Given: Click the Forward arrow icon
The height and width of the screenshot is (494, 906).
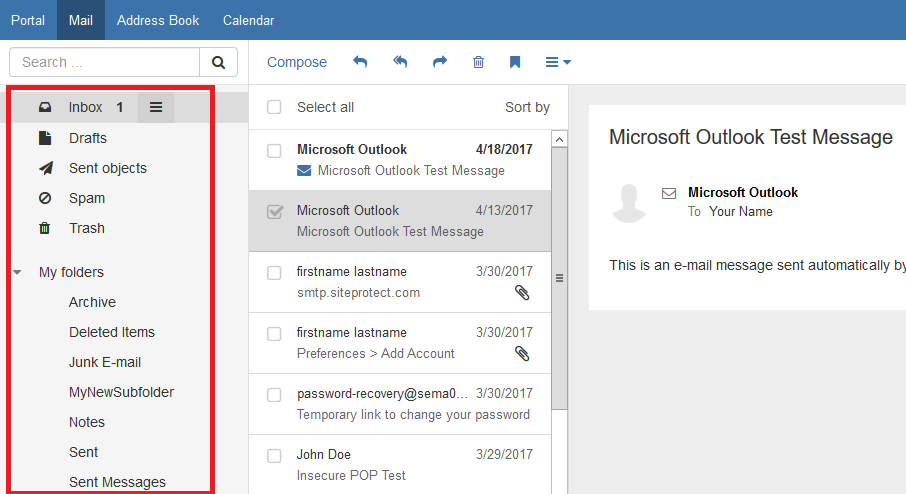Looking at the screenshot, I should pos(440,61).
